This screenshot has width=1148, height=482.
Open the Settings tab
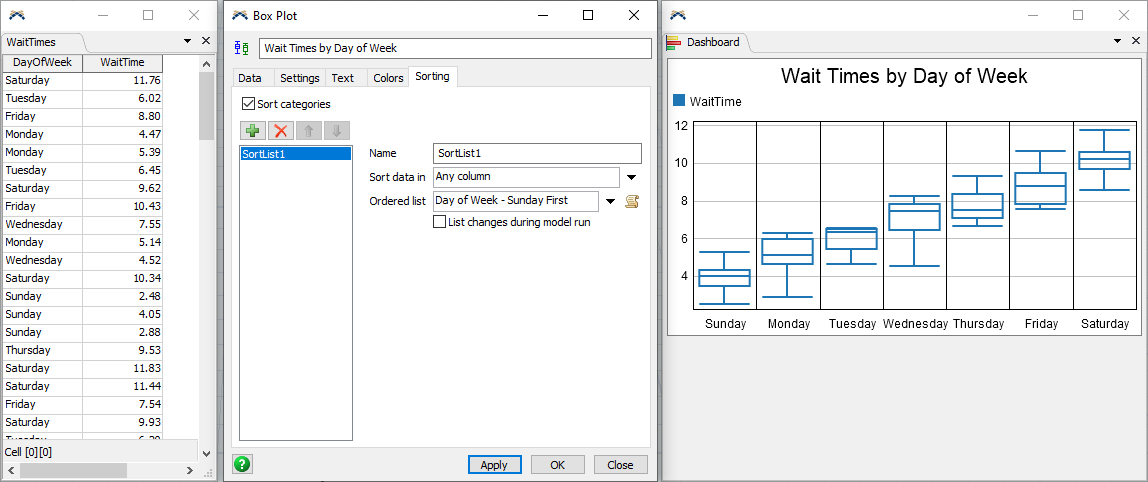[299, 78]
